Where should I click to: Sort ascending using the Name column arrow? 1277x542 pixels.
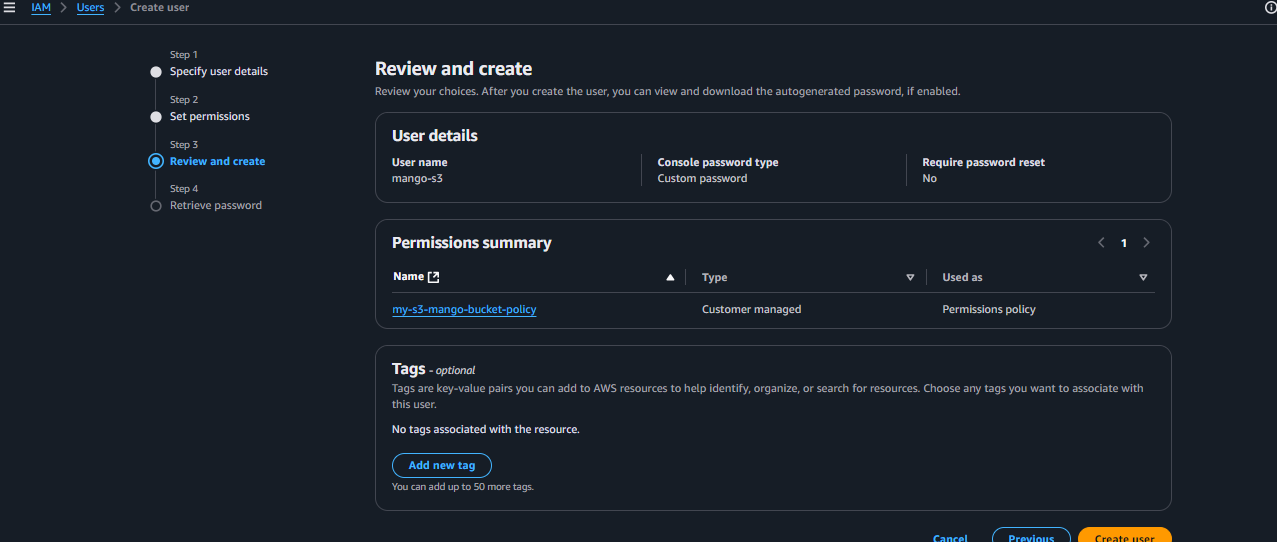pyautogui.click(x=670, y=278)
